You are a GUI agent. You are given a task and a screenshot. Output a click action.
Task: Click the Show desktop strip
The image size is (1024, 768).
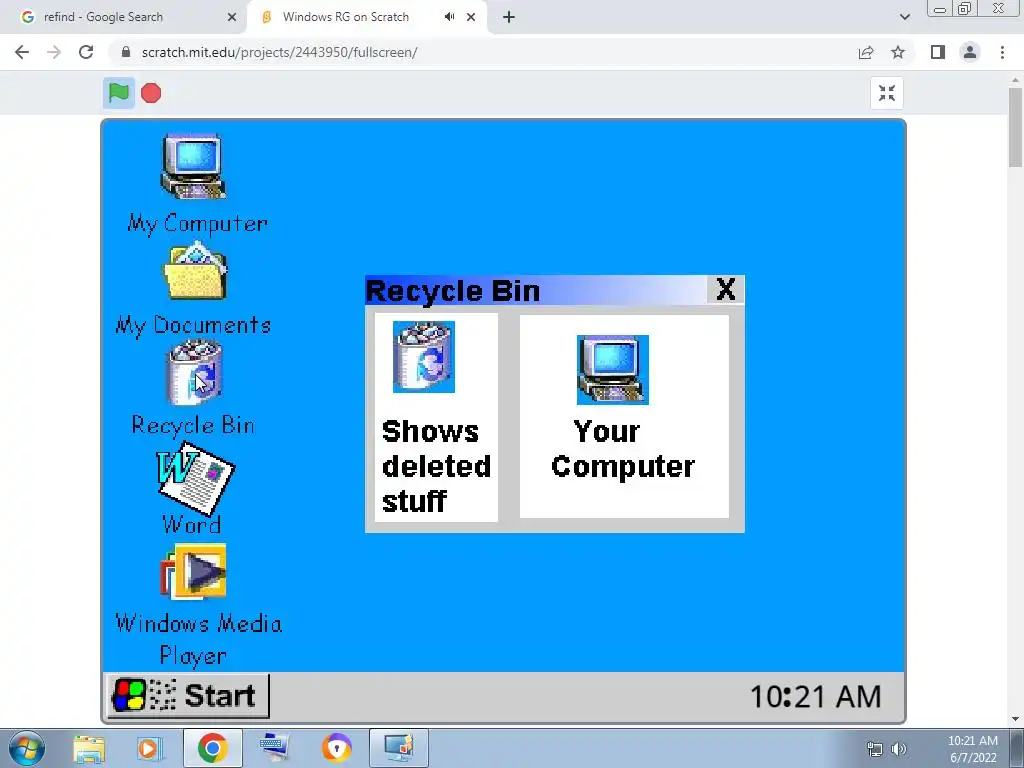pos(1017,748)
